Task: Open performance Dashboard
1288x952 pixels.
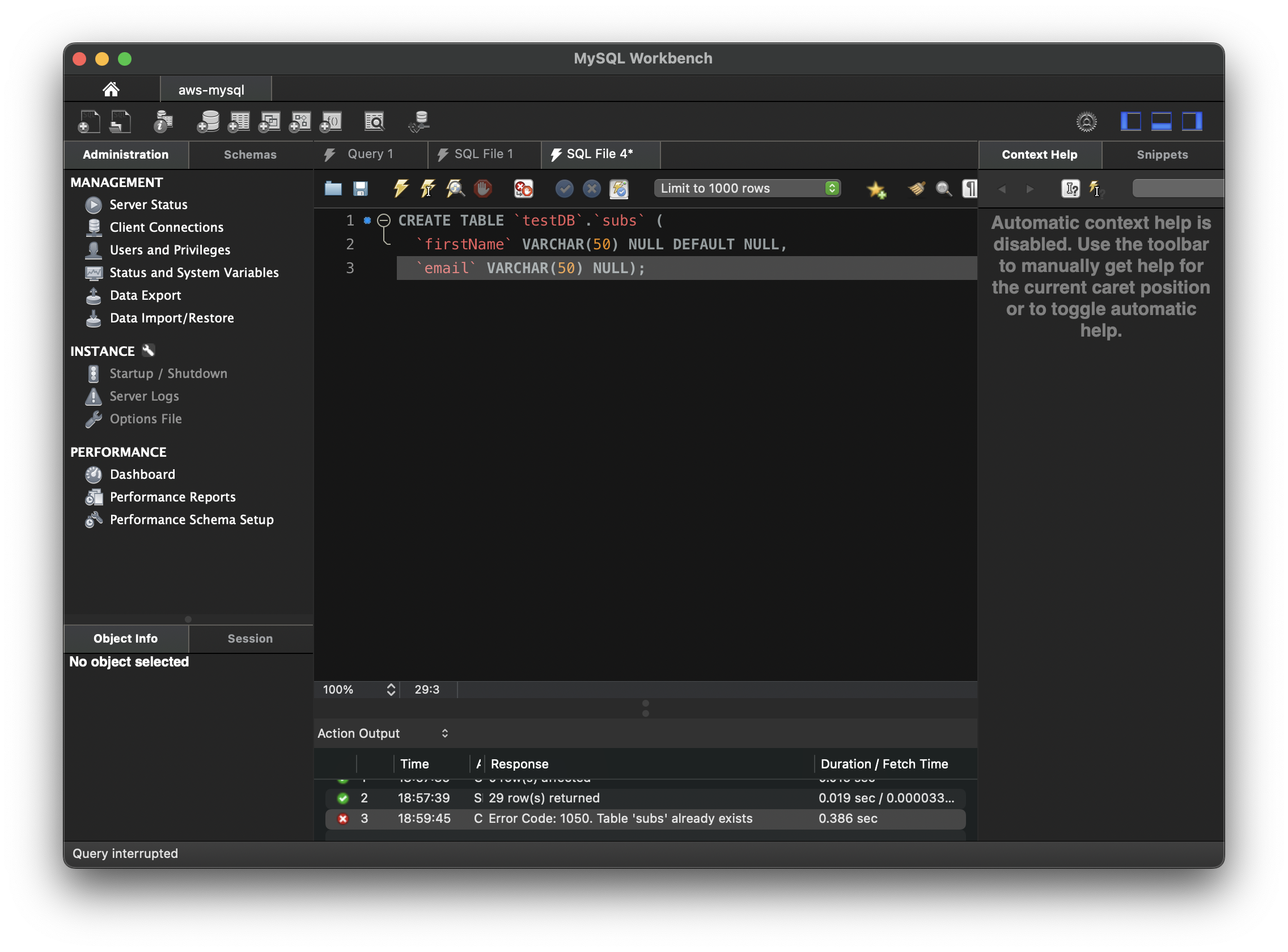Action: point(142,474)
